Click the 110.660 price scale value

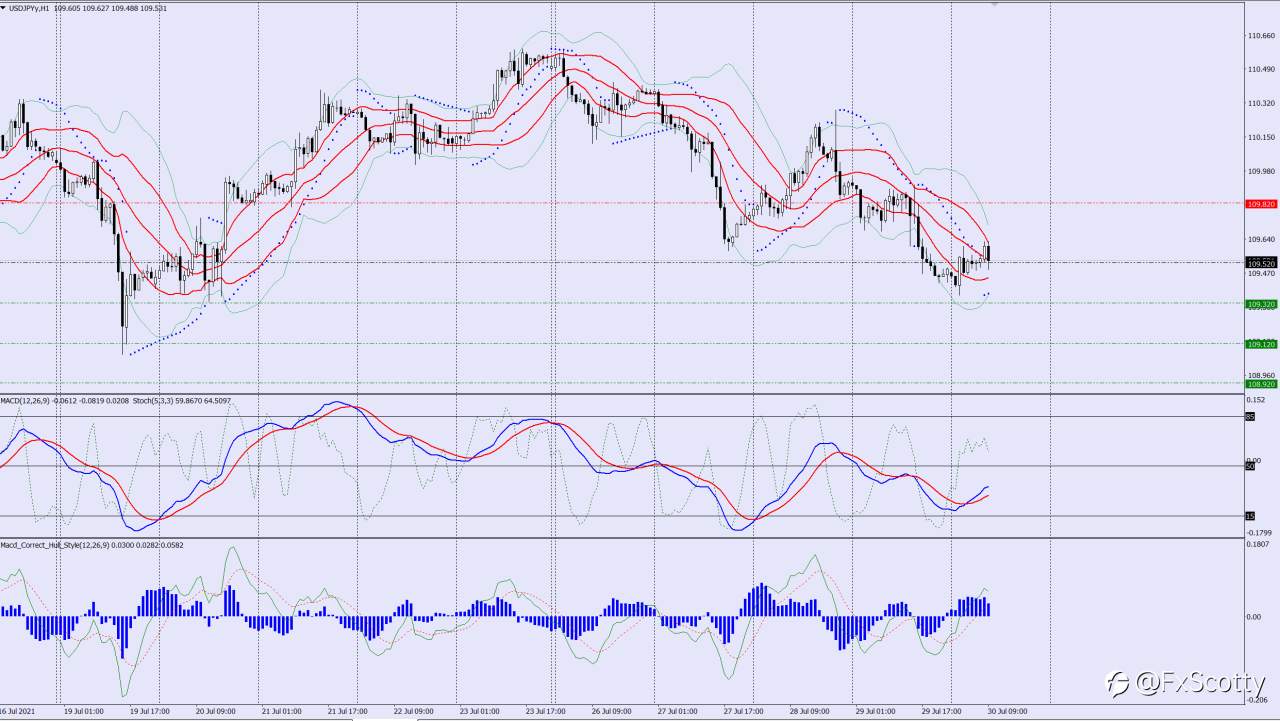point(1260,36)
